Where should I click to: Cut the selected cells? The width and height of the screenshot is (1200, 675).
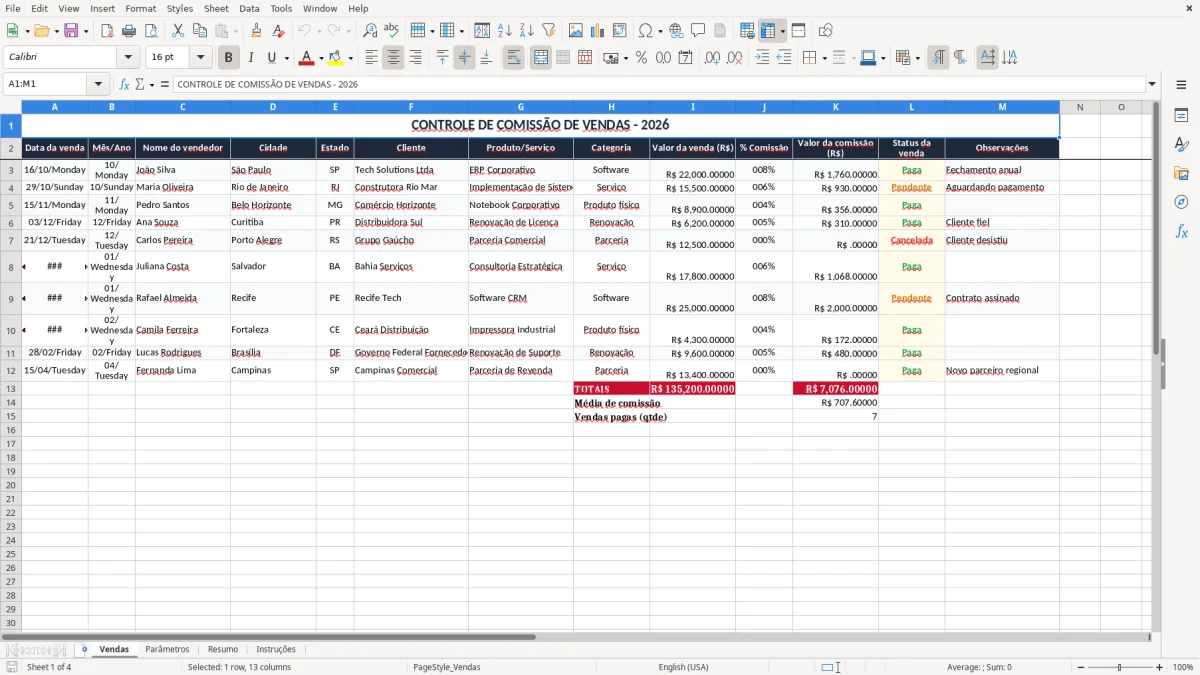pyautogui.click(x=178, y=31)
